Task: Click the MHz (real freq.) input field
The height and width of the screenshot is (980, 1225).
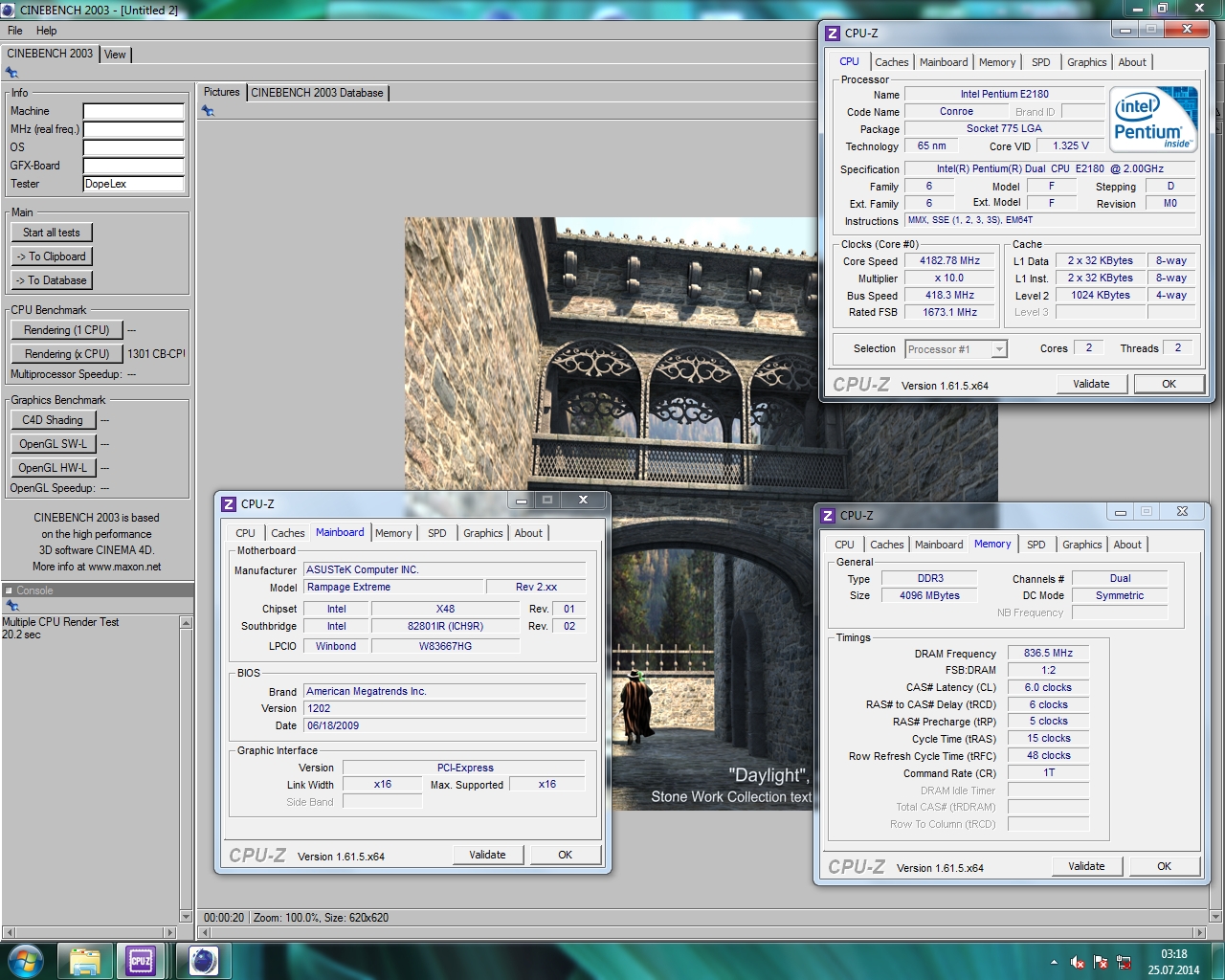Action: [133, 129]
